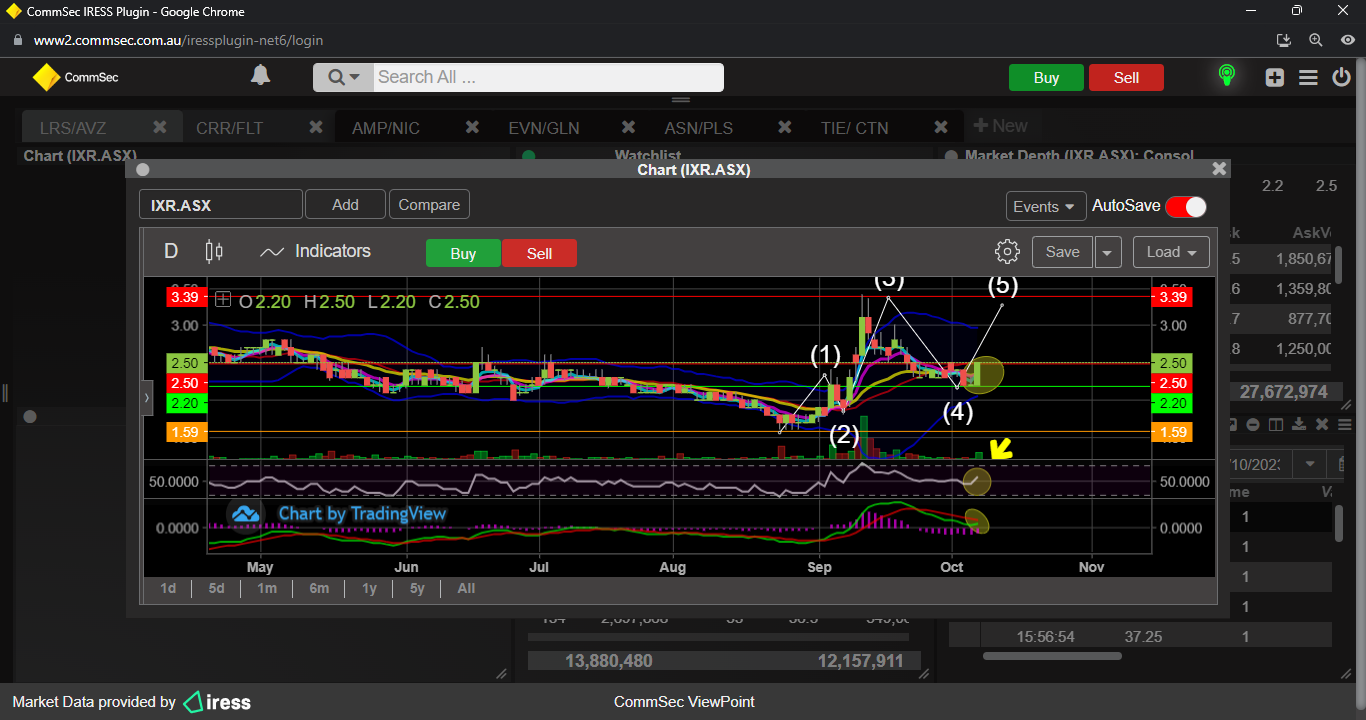Open the Load dropdown
The height and width of the screenshot is (720, 1366).
pos(1170,252)
